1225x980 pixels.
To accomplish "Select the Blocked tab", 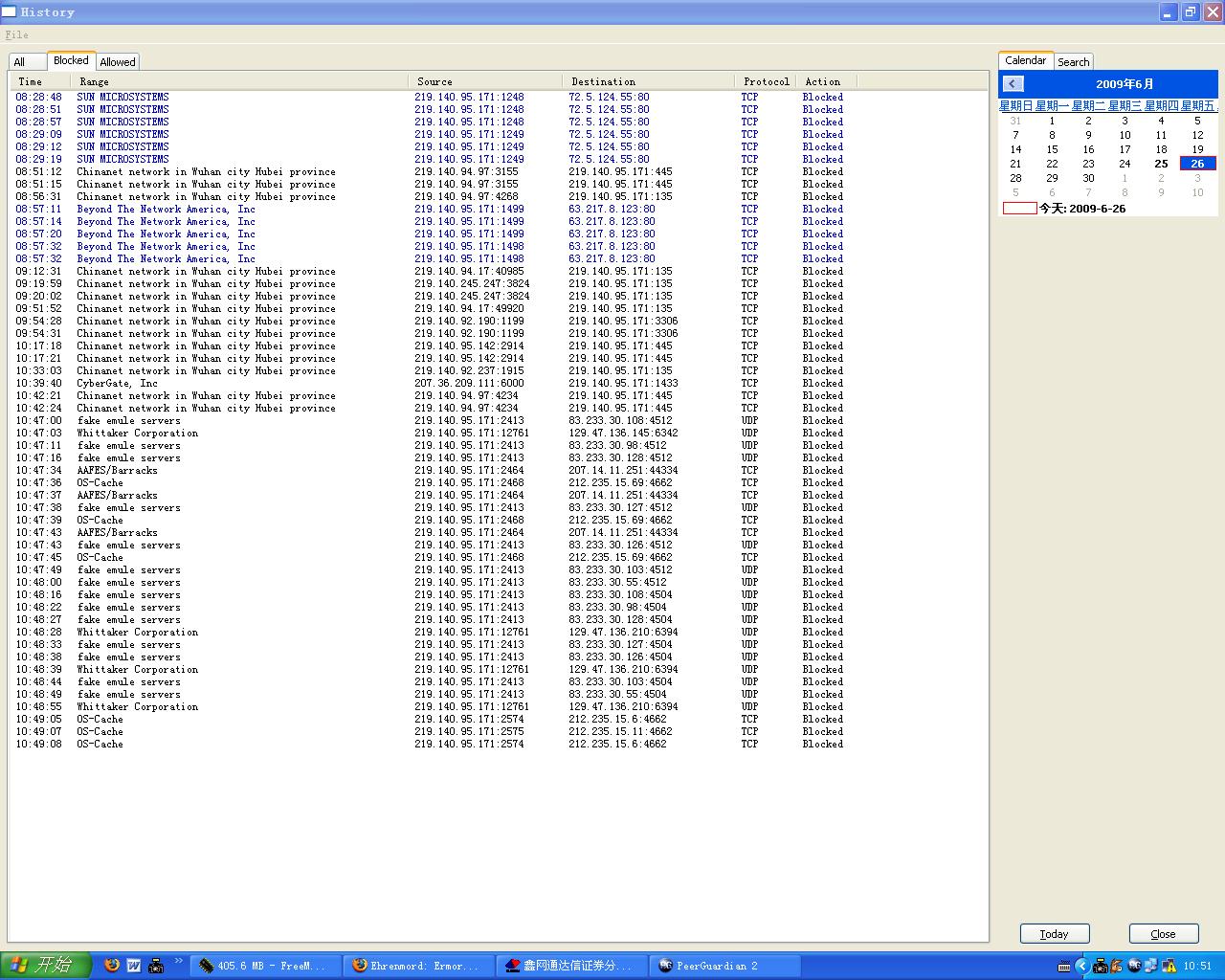I will [x=71, y=60].
